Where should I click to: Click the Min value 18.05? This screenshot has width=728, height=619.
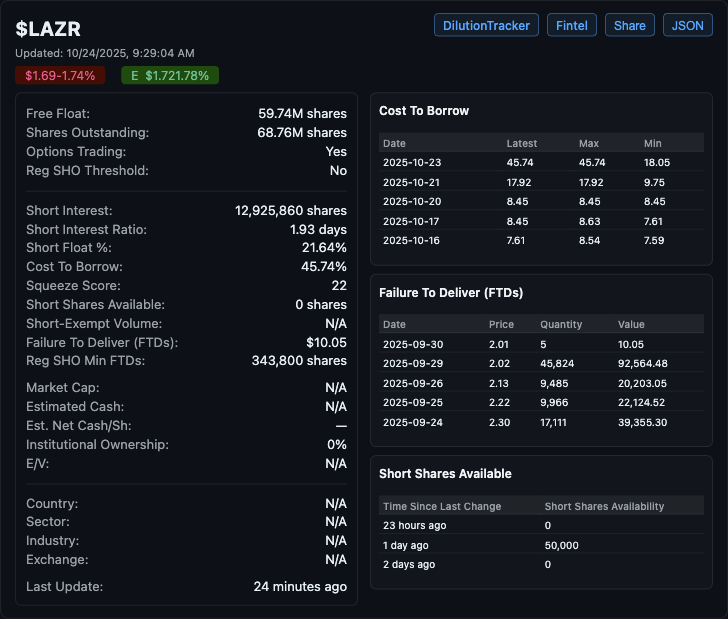click(656, 163)
